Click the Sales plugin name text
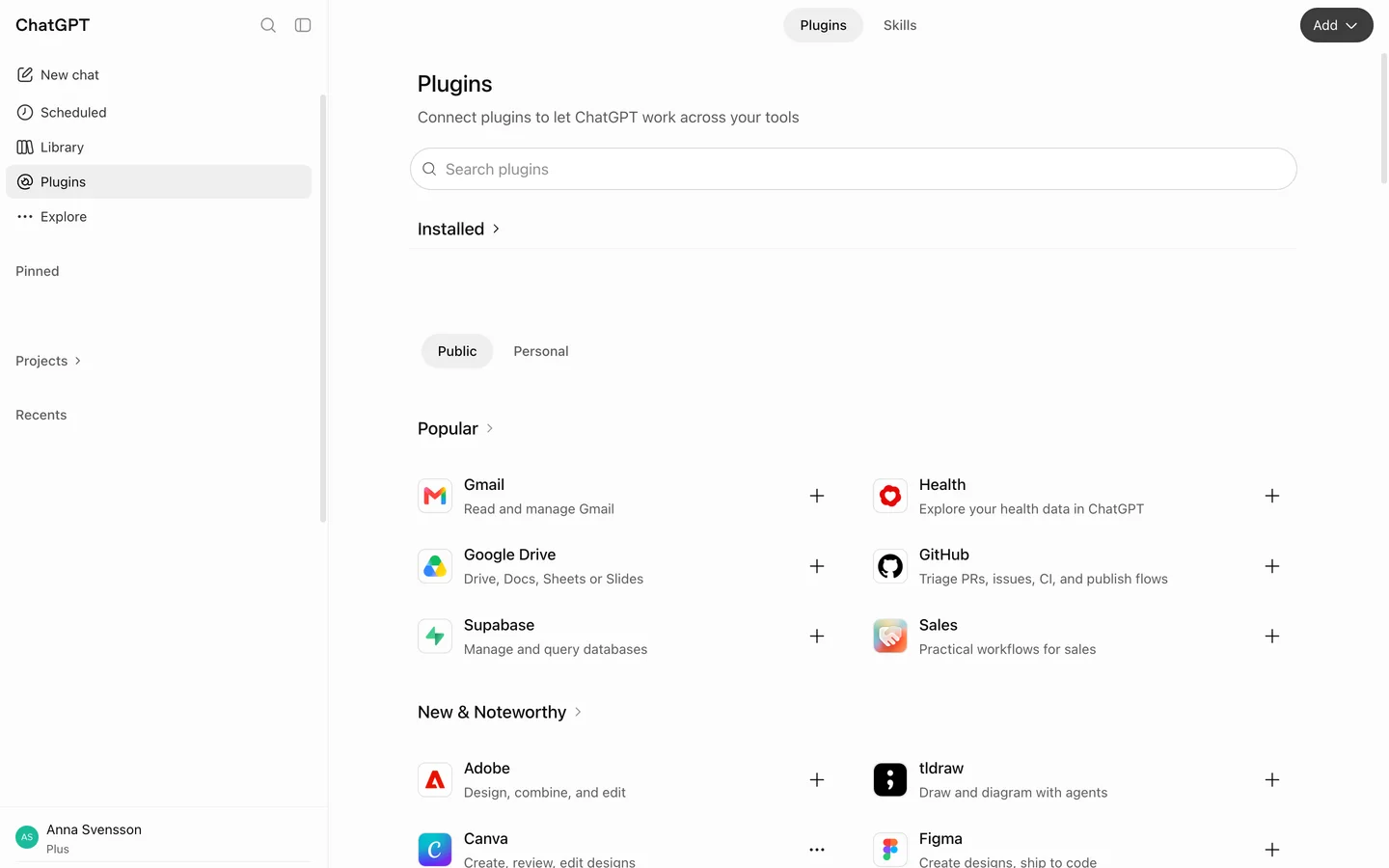 [x=939, y=625]
